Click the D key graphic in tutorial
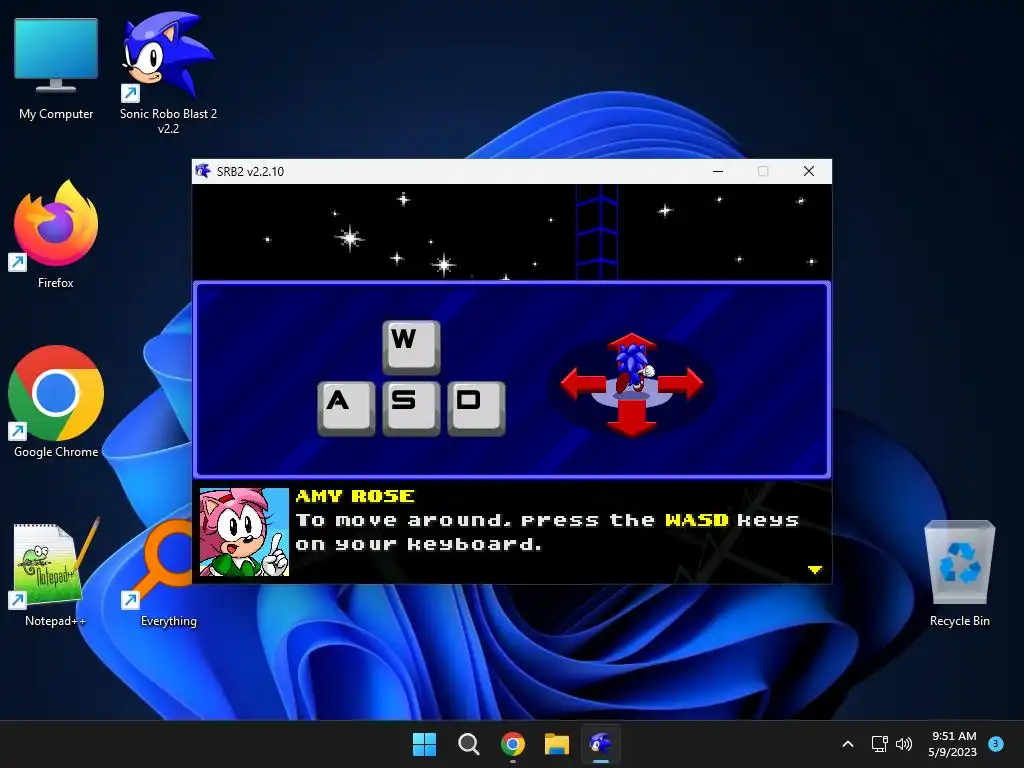1024x768 pixels. pyautogui.click(x=476, y=408)
